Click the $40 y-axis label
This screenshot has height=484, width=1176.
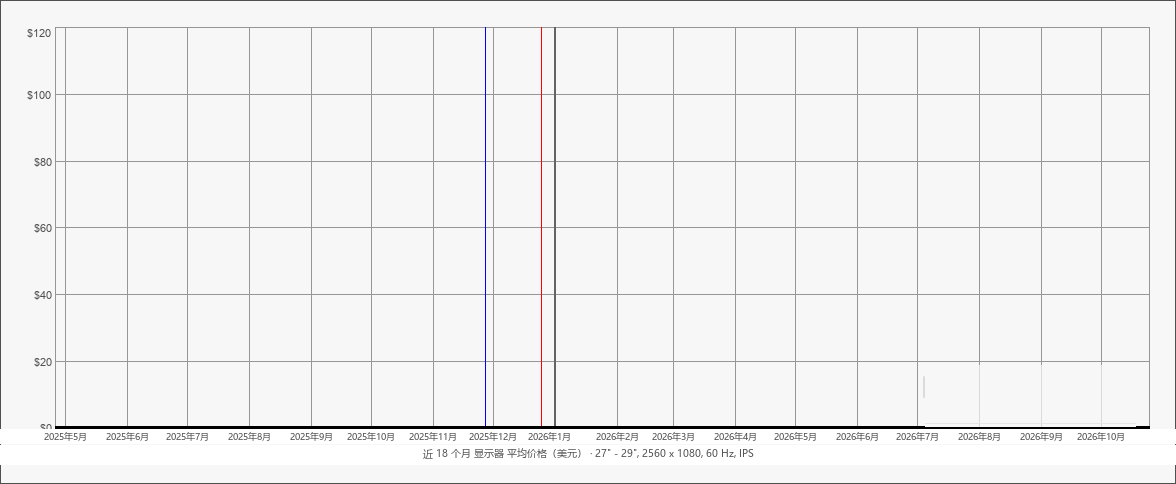tap(41, 294)
